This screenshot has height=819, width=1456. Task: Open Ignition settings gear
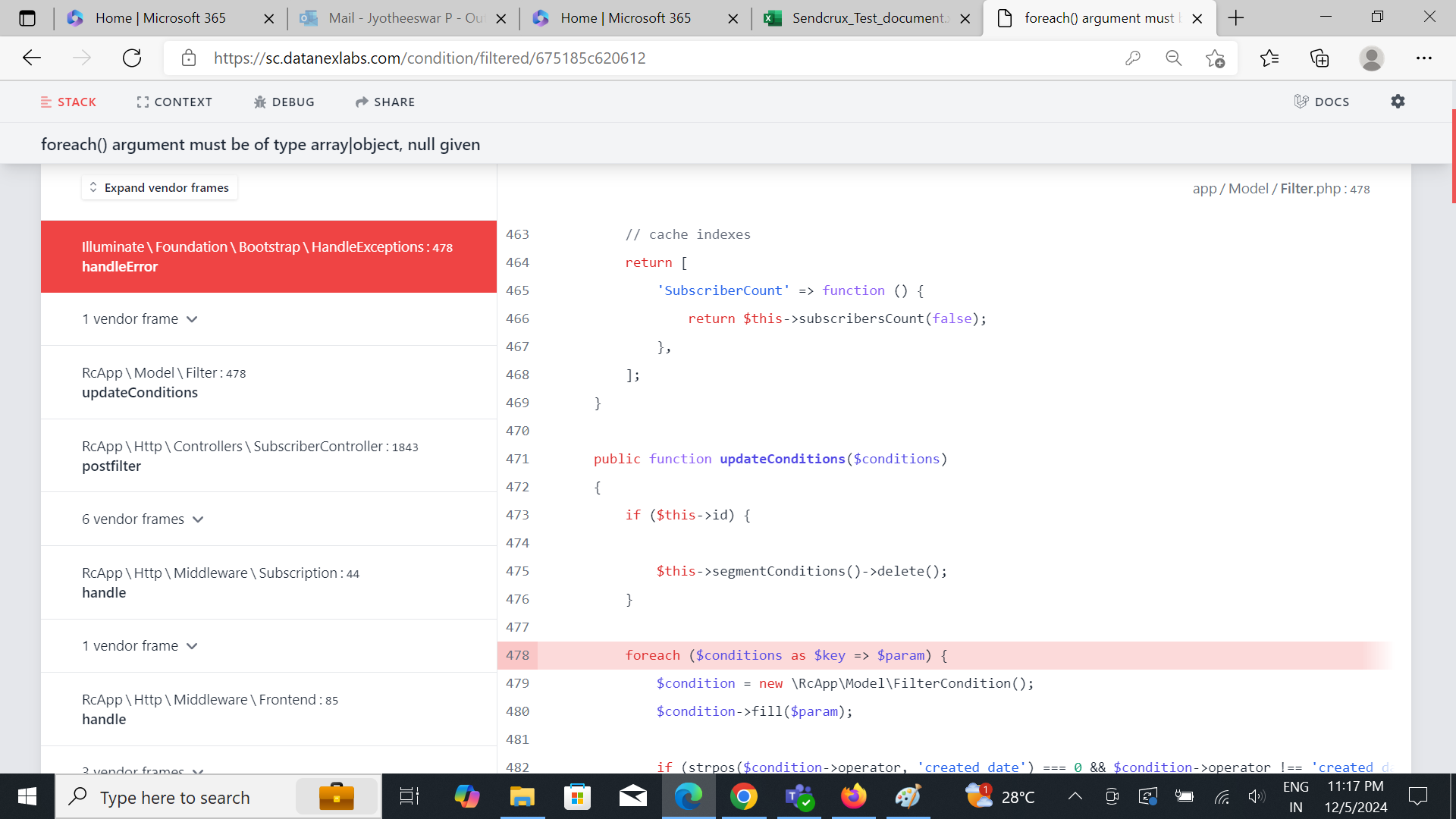(1398, 101)
